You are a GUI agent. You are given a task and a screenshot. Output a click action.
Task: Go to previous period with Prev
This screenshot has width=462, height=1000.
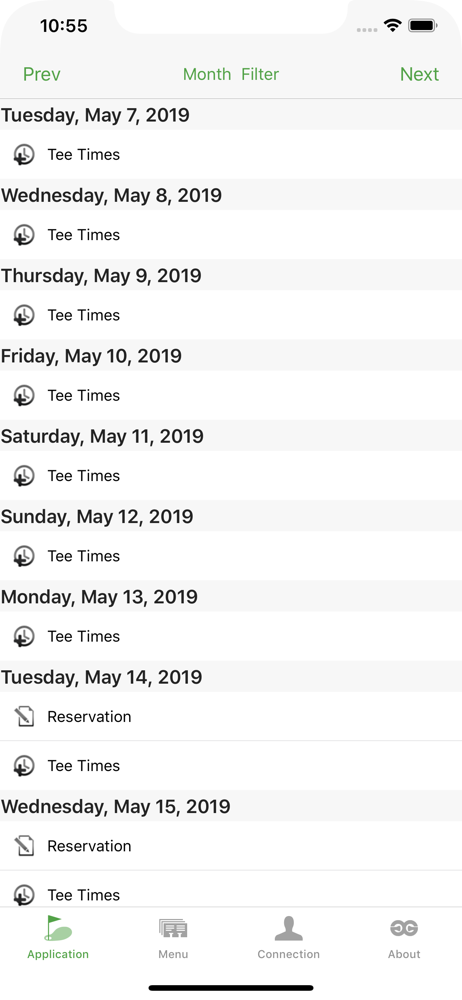click(41, 74)
